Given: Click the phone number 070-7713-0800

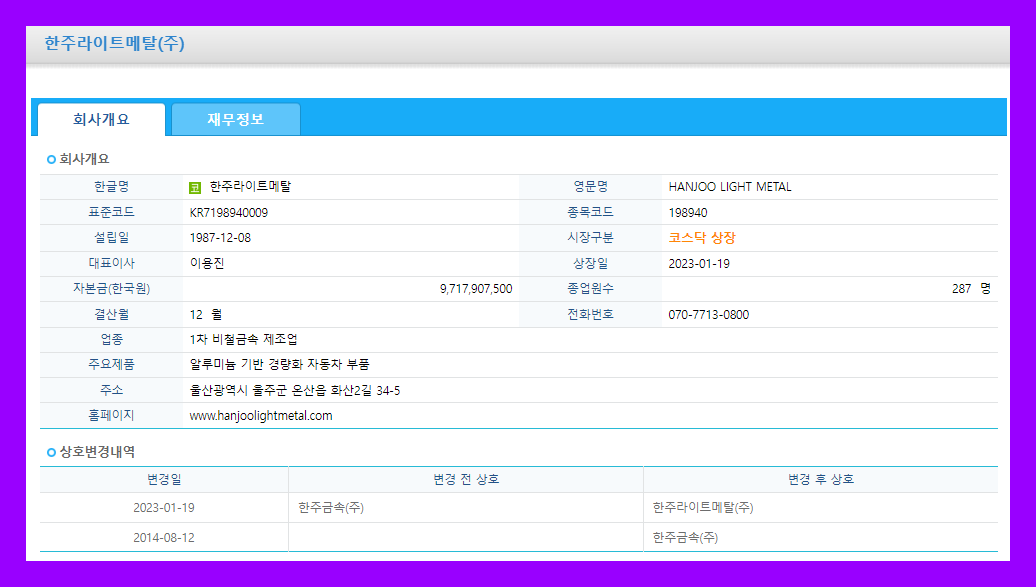Looking at the screenshot, I should [x=709, y=315].
